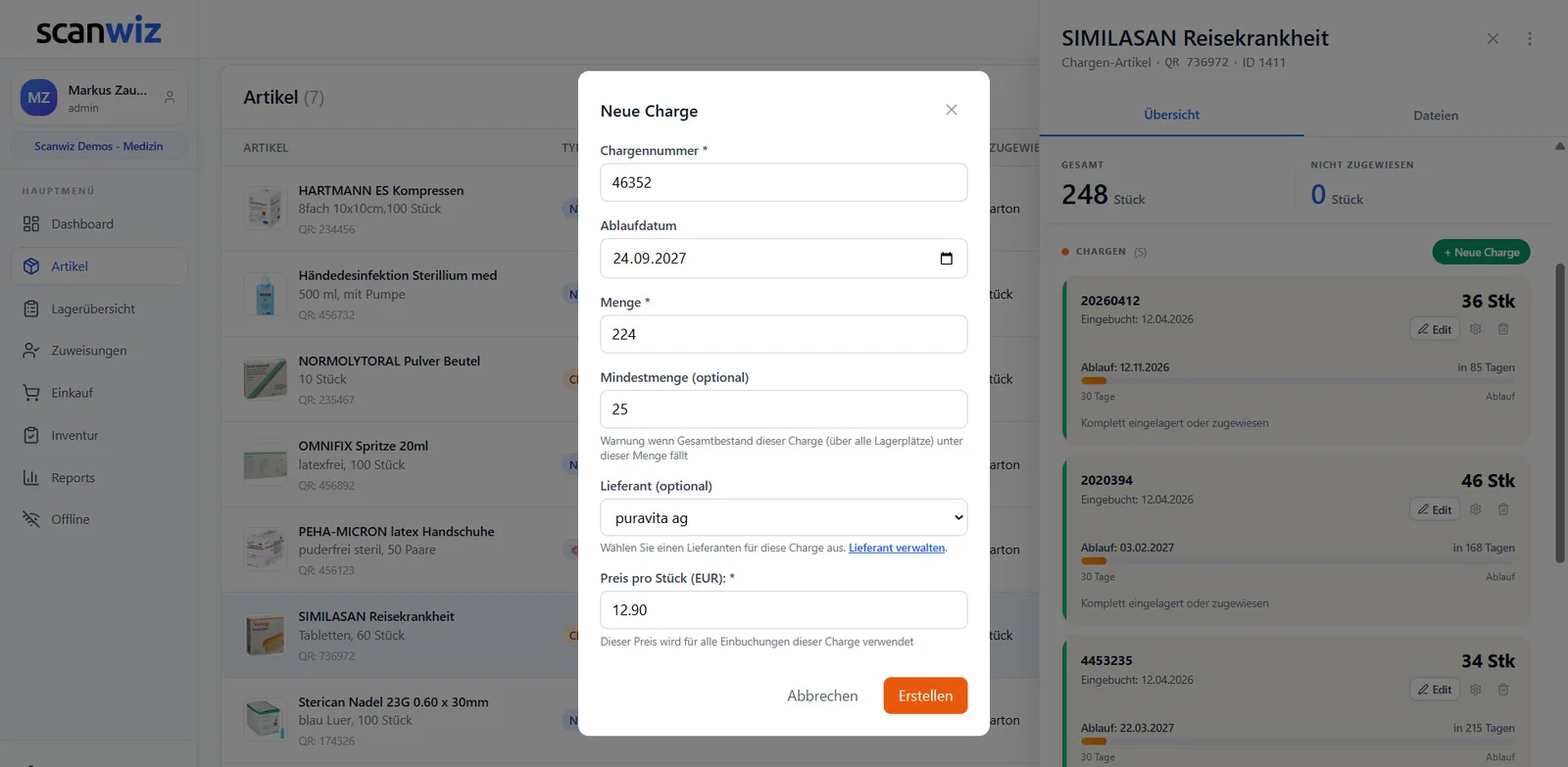Open settings gear for batch 20260412
Viewport: 1568px width, 767px height.
tap(1476, 329)
